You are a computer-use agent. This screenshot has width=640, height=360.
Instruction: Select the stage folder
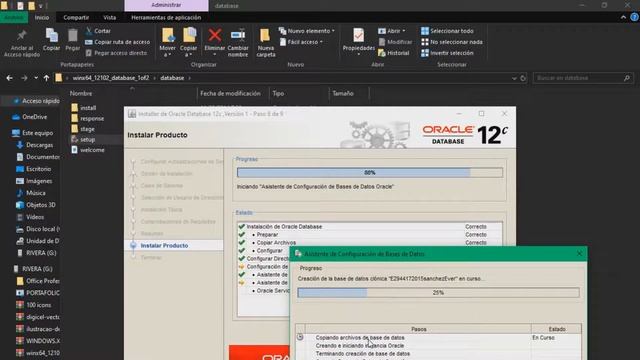click(x=83, y=129)
